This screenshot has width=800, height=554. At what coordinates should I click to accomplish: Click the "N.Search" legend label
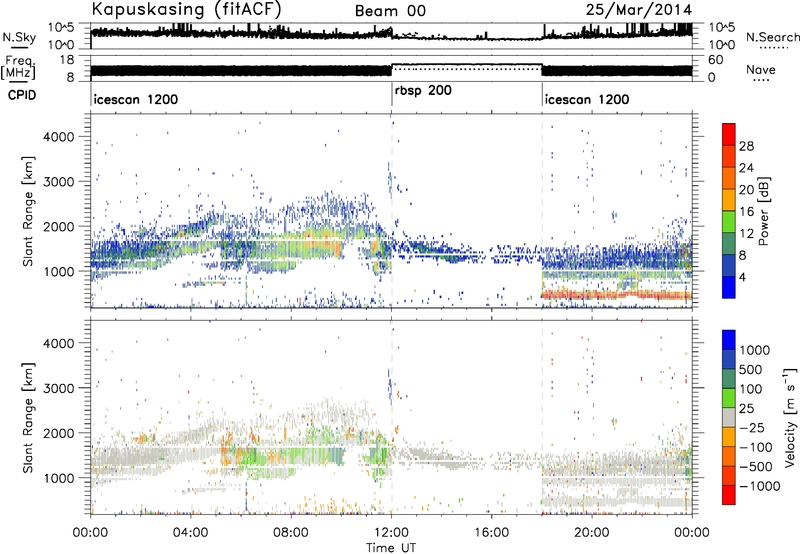click(772, 37)
